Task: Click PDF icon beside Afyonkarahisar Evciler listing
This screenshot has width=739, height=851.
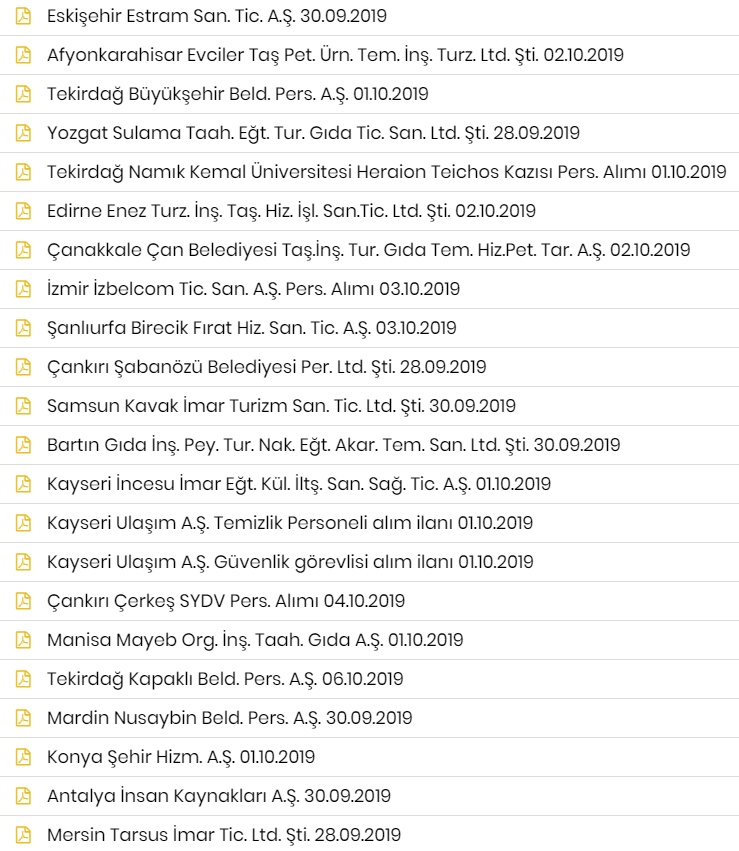Action: coord(23,55)
